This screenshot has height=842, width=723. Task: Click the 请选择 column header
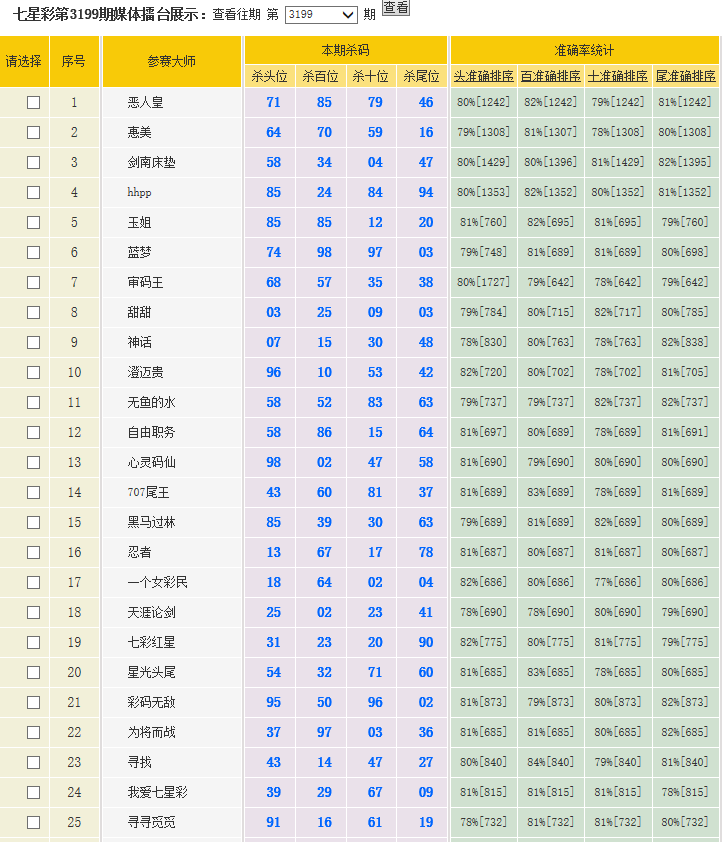[24, 61]
